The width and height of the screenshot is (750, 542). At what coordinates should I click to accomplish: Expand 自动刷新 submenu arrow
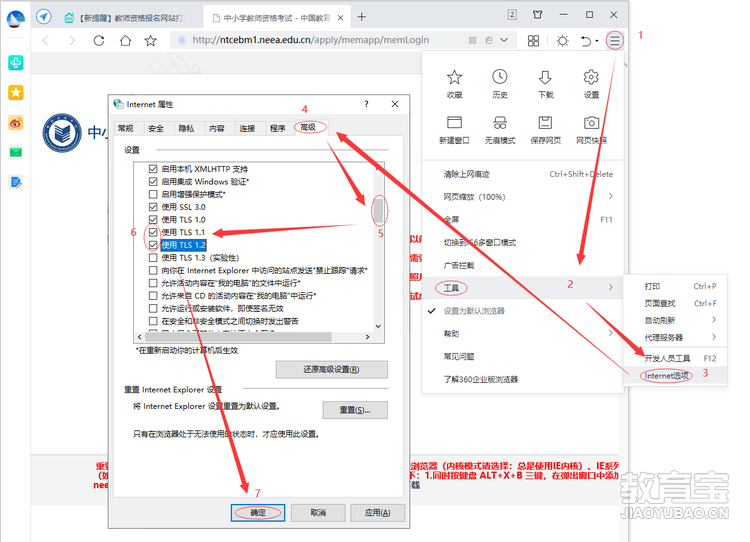pyautogui.click(x=714, y=320)
